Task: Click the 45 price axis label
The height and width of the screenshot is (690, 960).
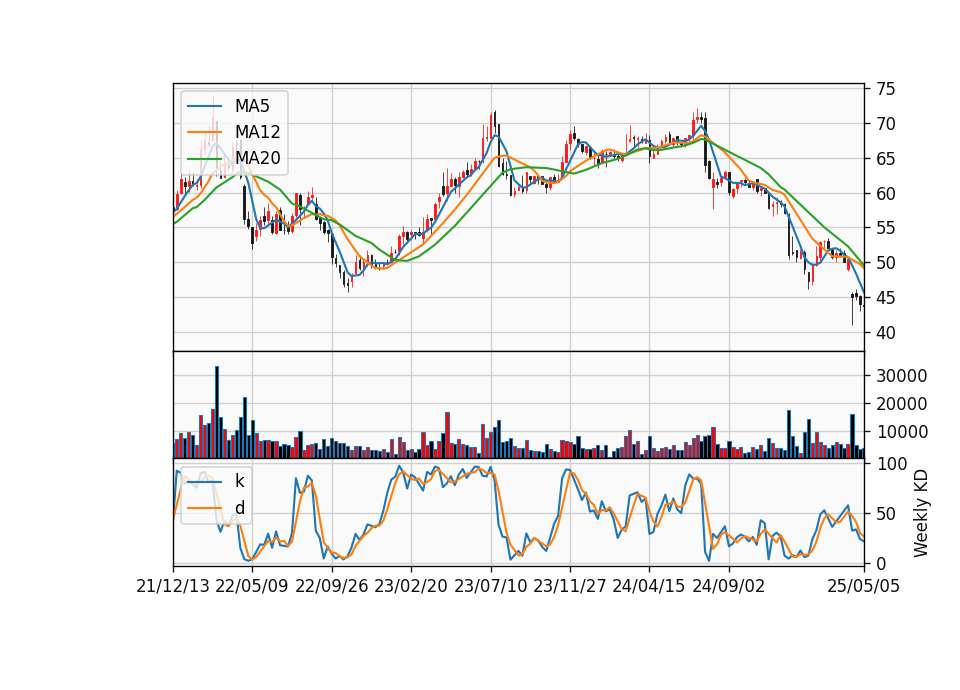Action: pyautogui.click(x=885, y=298)
